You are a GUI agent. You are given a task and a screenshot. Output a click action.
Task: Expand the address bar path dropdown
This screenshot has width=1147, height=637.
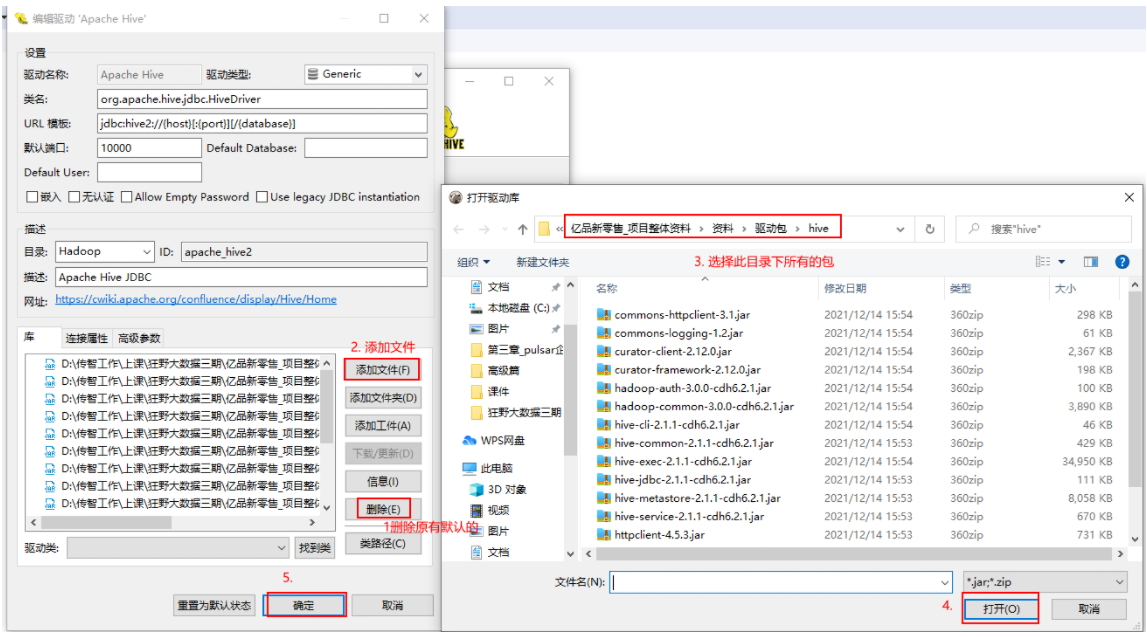[900, 229]
